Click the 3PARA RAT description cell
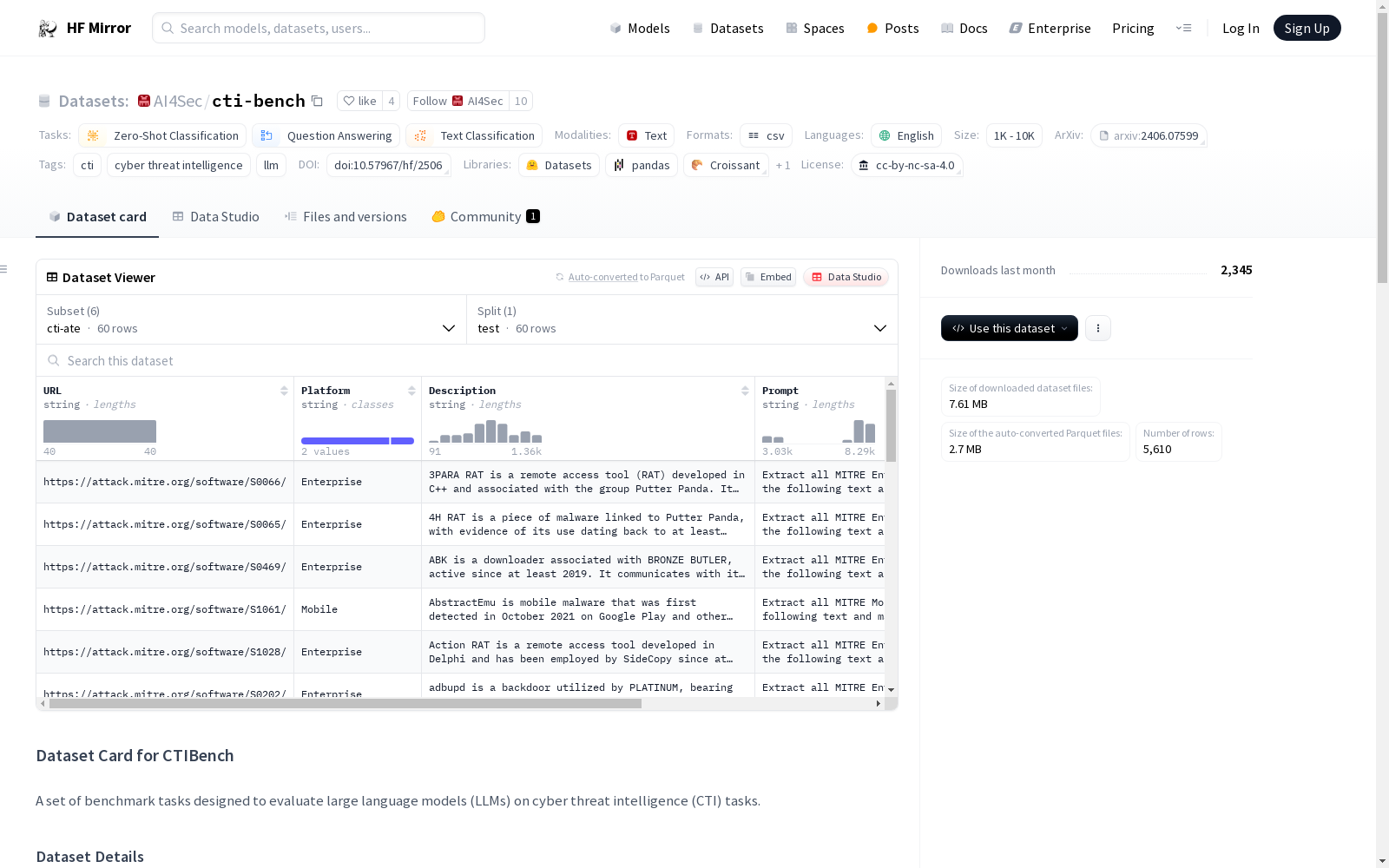Viewport: 1389px width, 868px height. pos(588,482)
